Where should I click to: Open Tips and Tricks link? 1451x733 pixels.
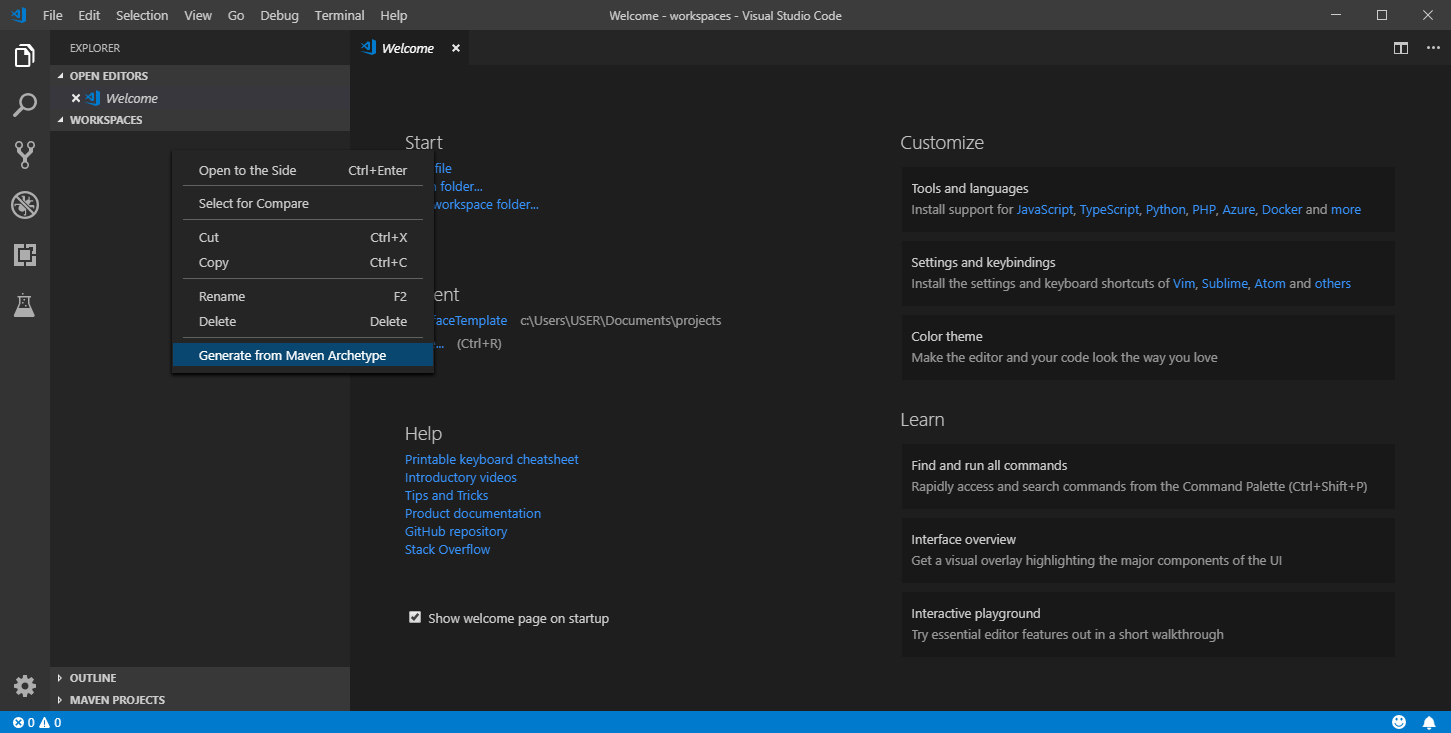pyautogui.click(x=447, y=495)
